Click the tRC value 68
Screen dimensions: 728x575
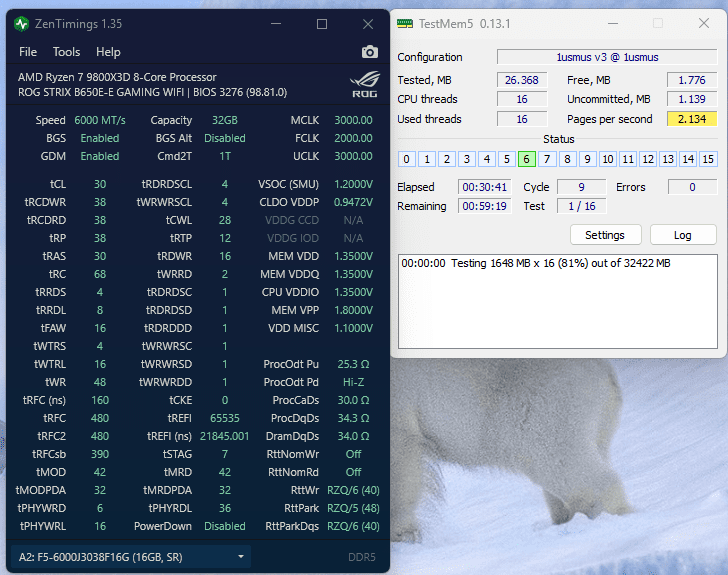point(100,274)
